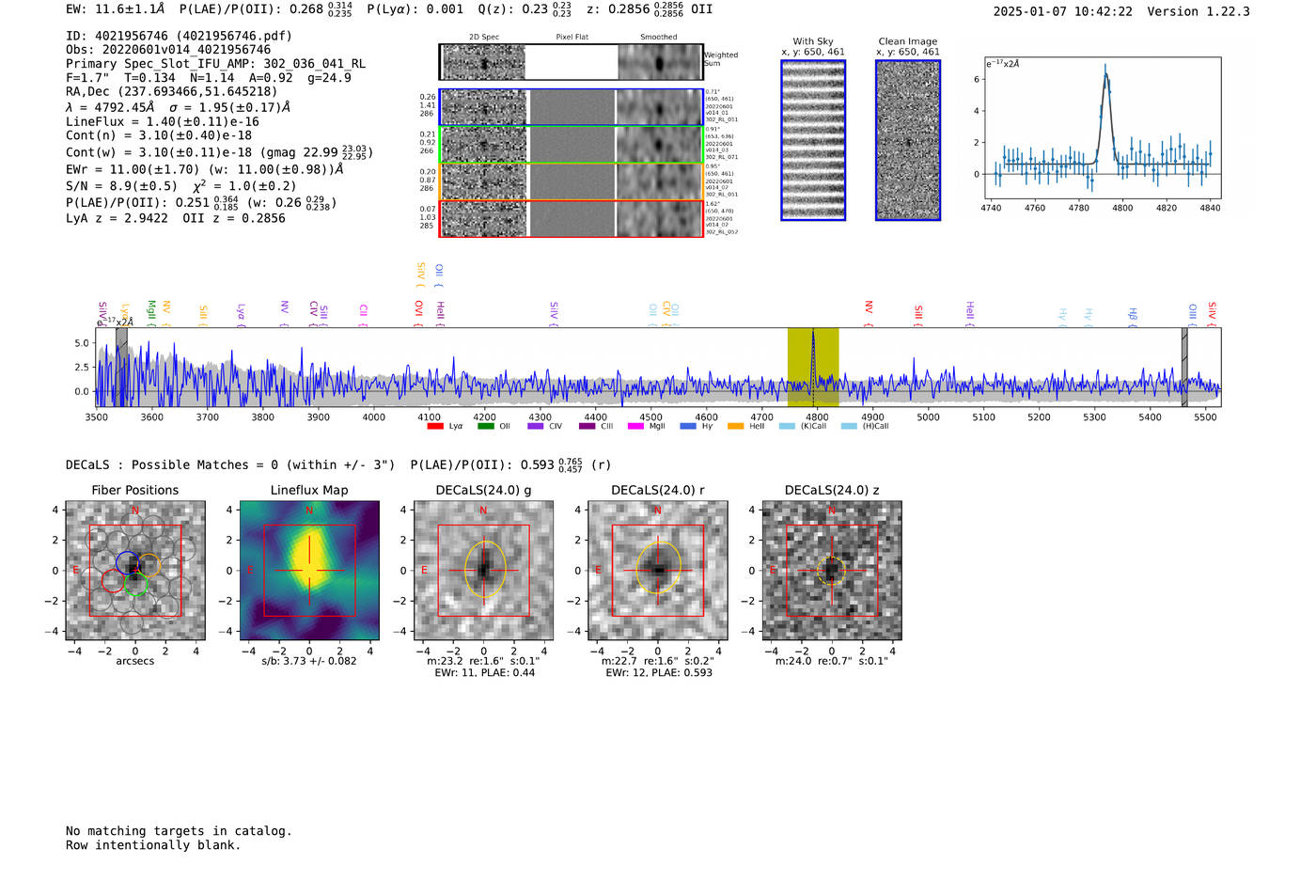Viewport: 1316px width, 896px height.
Task: Click the 'Obs: 20220601v014_4021956746' line
Action: [168, 50]
